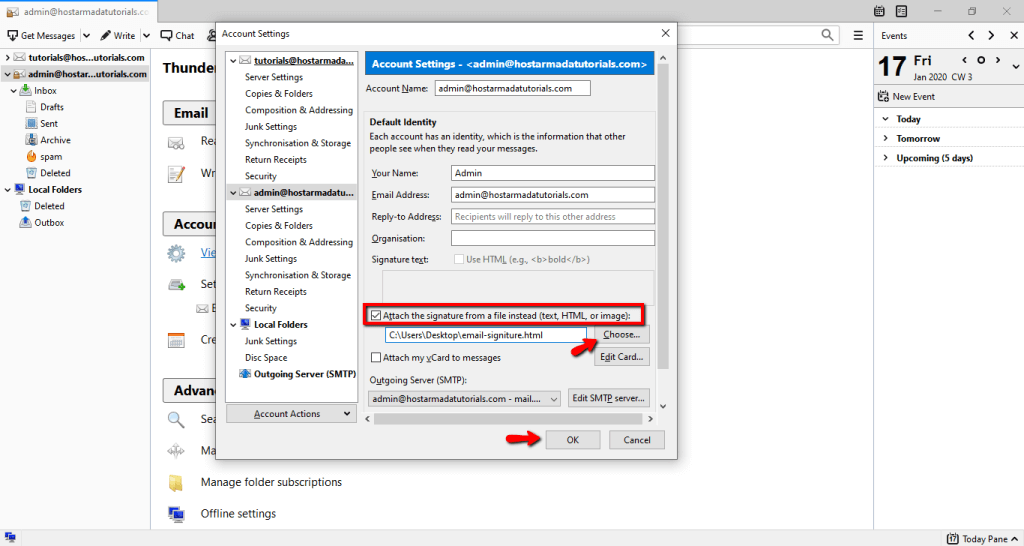1024x546 pixels.
Task: Open Copies & Folders under admin account
Action: coord(279,225)
